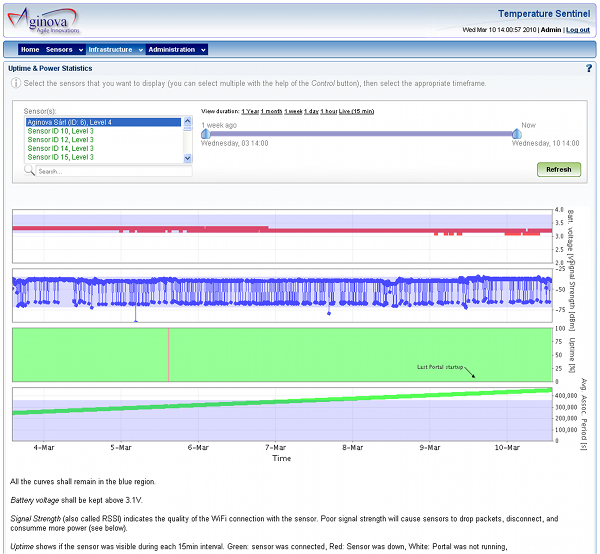Click the sensor list scrollbar down arrow
Screen dimensions: 600x554
[x=187, y=158]
